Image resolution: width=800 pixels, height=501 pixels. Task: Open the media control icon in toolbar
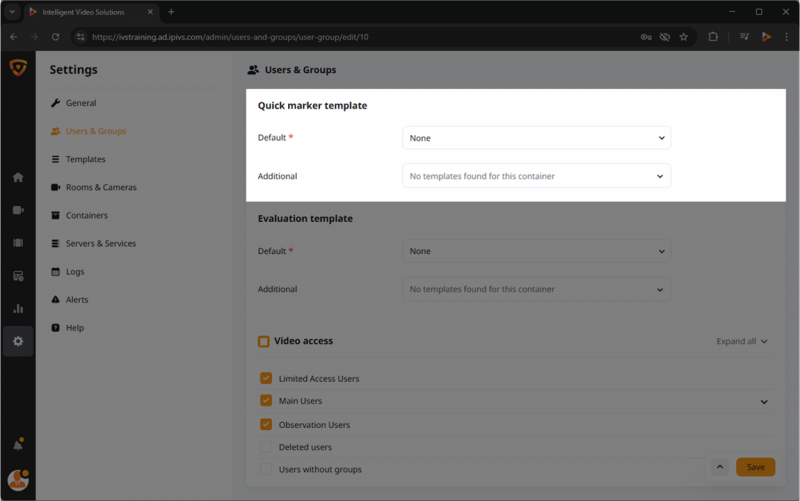744,36
